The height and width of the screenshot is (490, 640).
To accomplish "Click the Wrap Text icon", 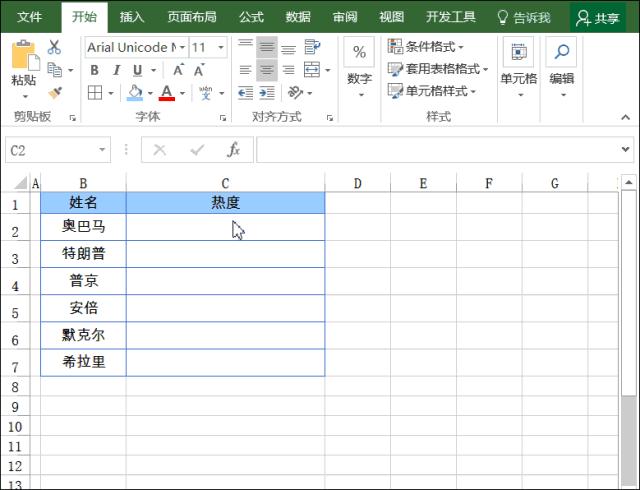I will (x=312, y=47).
